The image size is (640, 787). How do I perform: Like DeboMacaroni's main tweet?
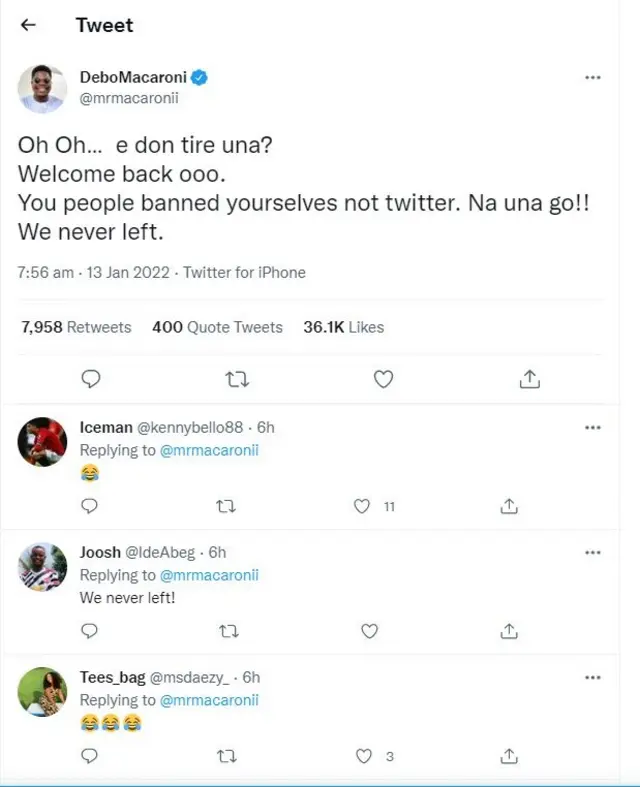pyautogui.click(x=383, y=379)
